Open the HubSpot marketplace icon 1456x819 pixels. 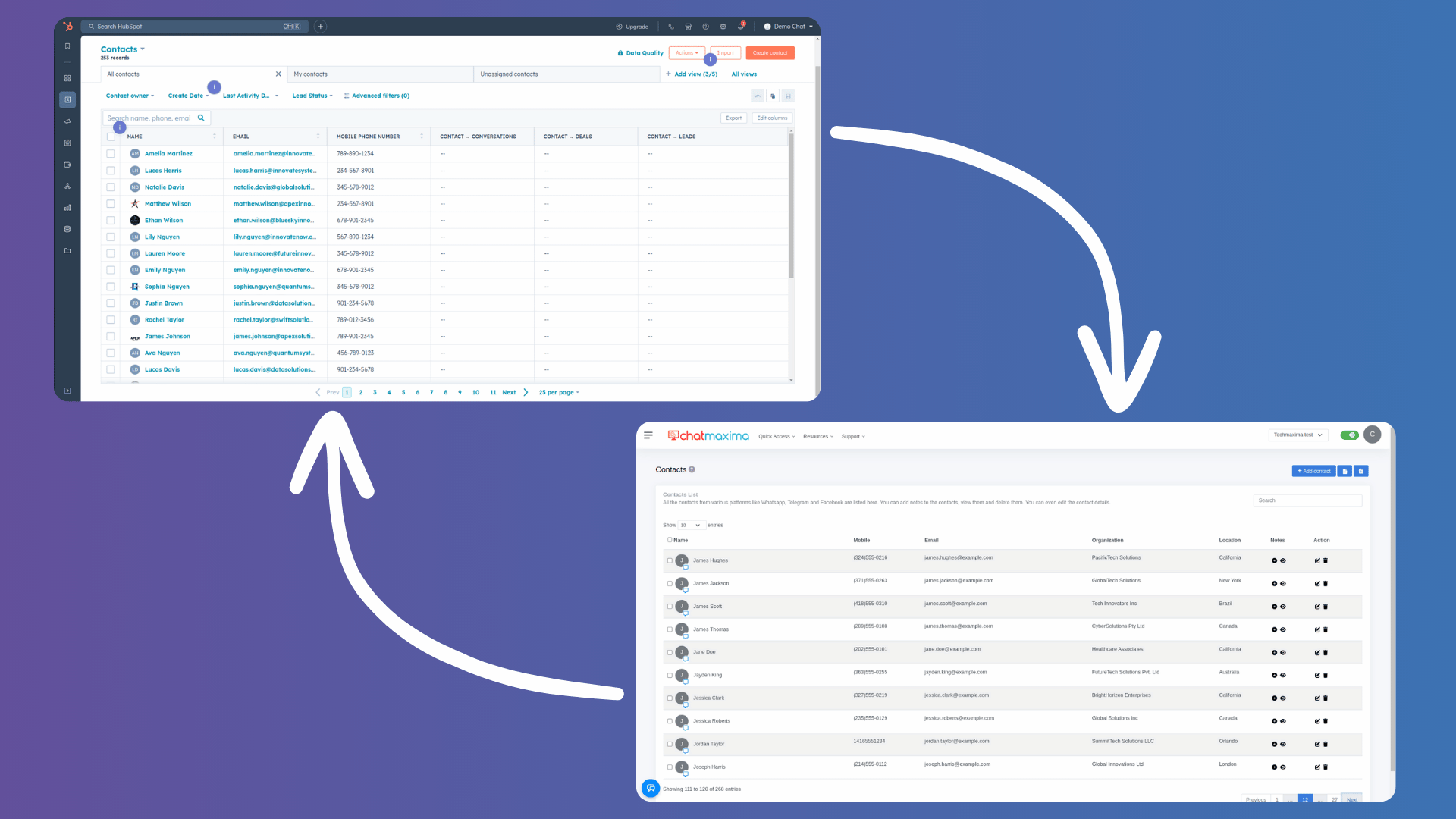point(688,26)
